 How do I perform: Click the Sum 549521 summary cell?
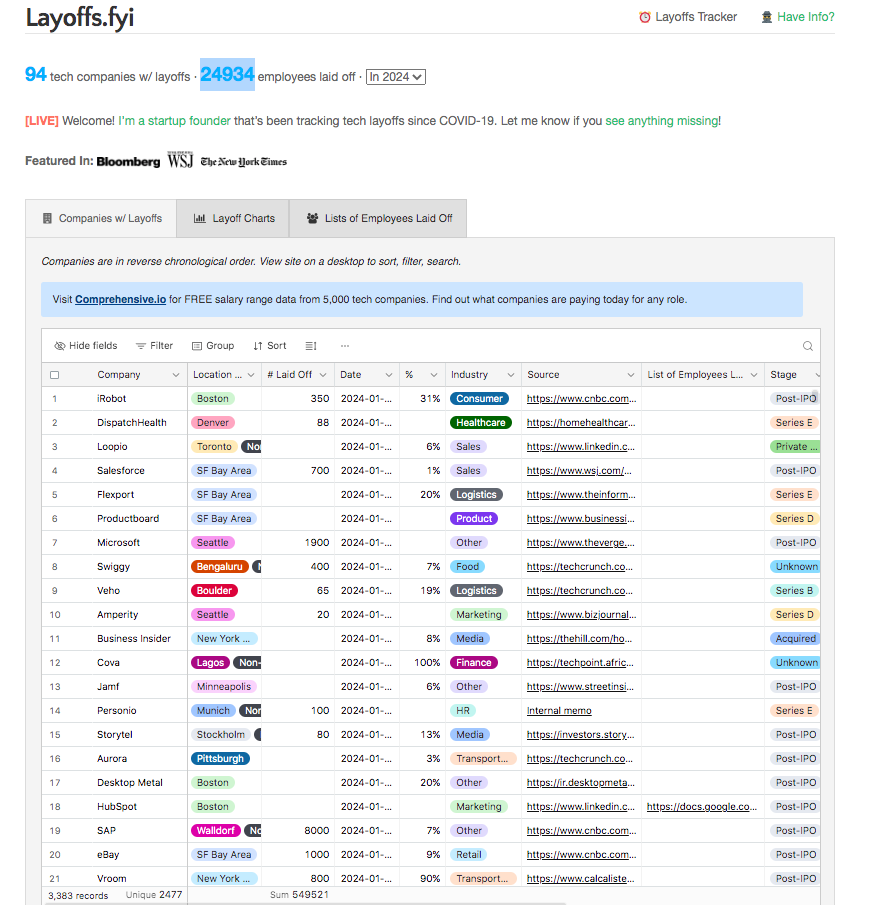(x=299, y=895)
